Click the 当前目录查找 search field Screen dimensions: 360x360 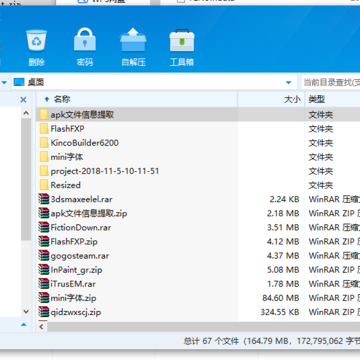tap(331, 82)
